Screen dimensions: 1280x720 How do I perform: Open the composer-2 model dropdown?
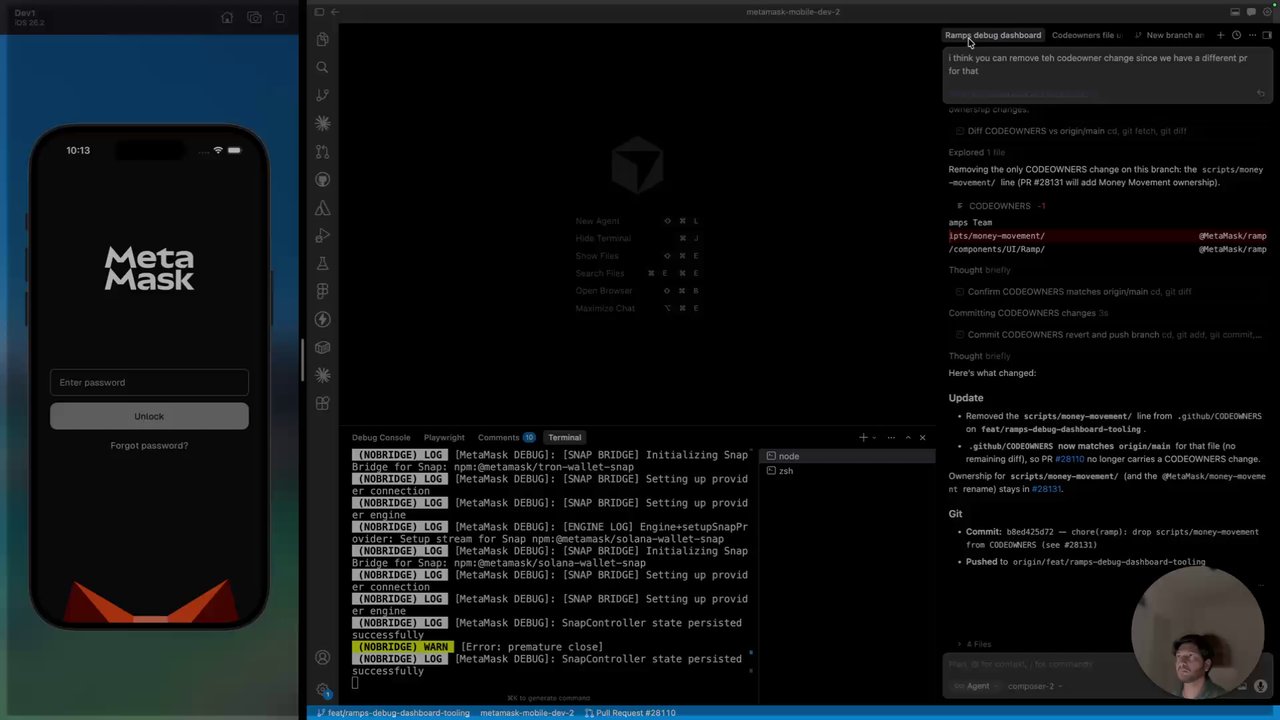coord(1034,686)
